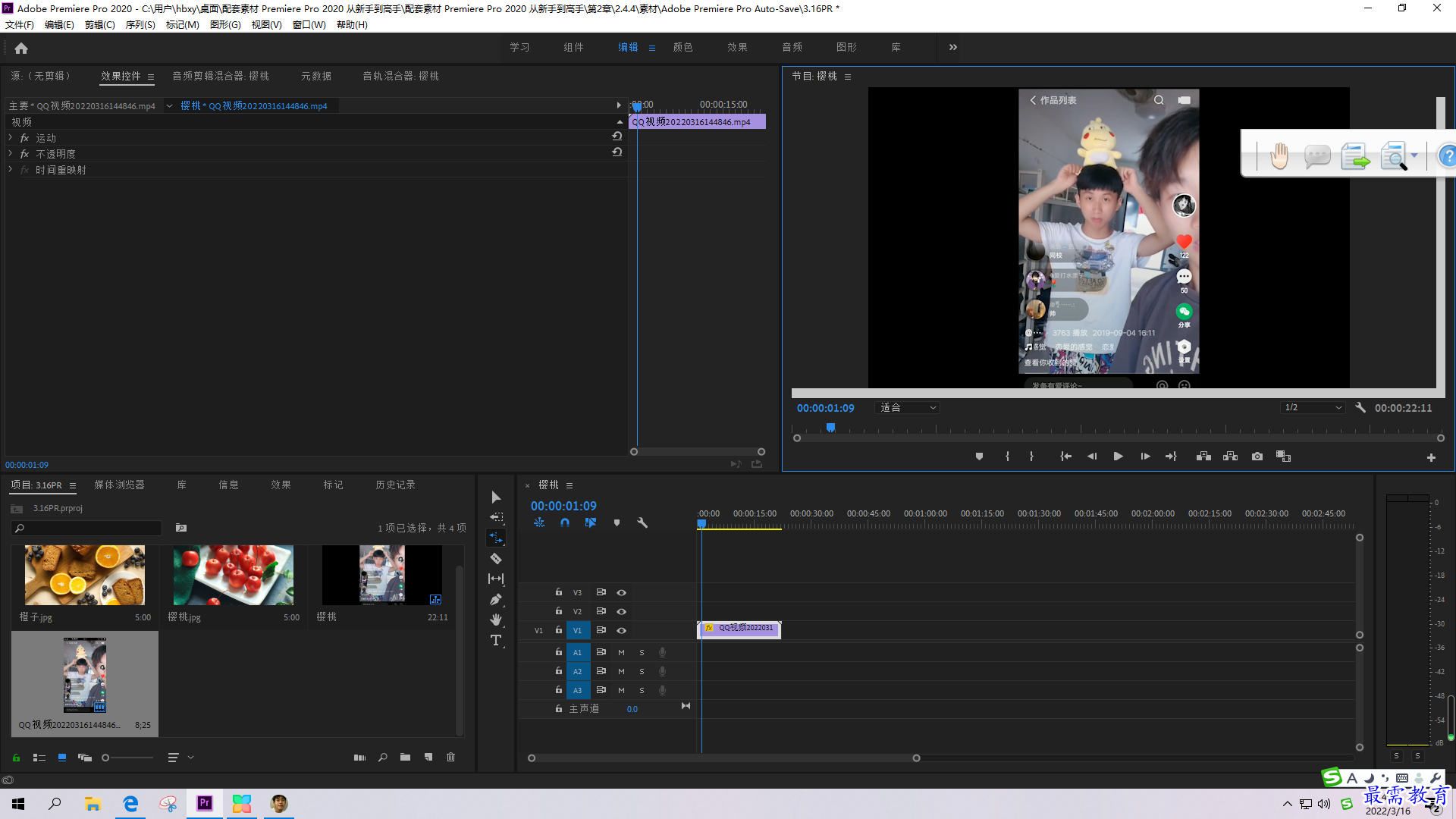
Task: Open more workspaces chevron
Action: pyautogui.click(x=953, y=47)
